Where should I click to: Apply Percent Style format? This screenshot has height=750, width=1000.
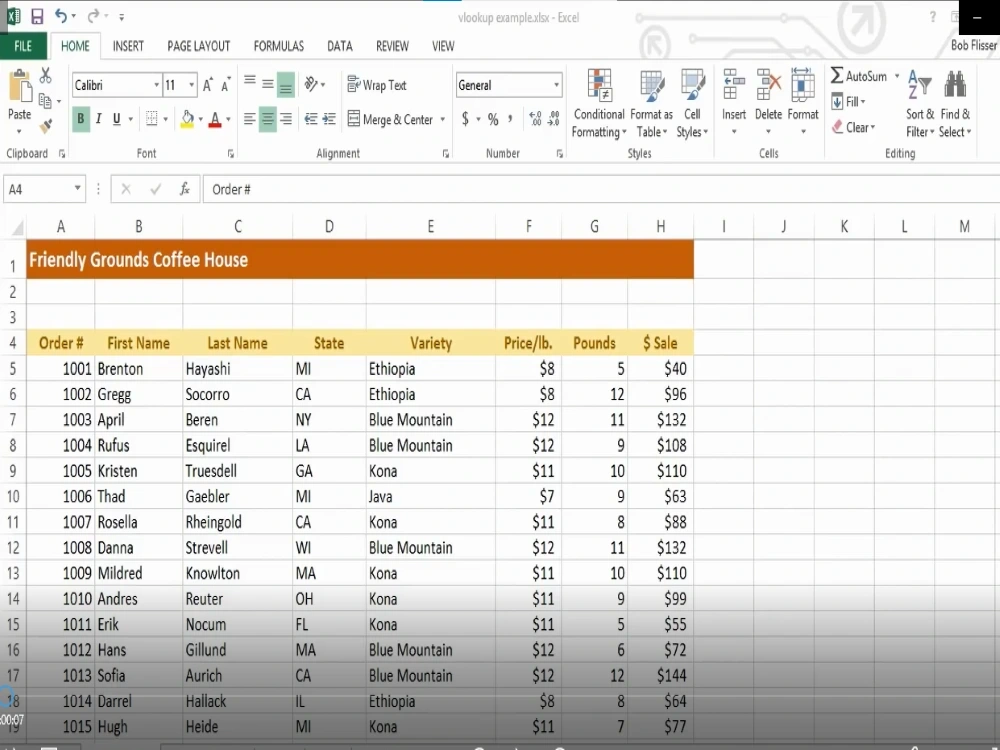tap(493, 119)
